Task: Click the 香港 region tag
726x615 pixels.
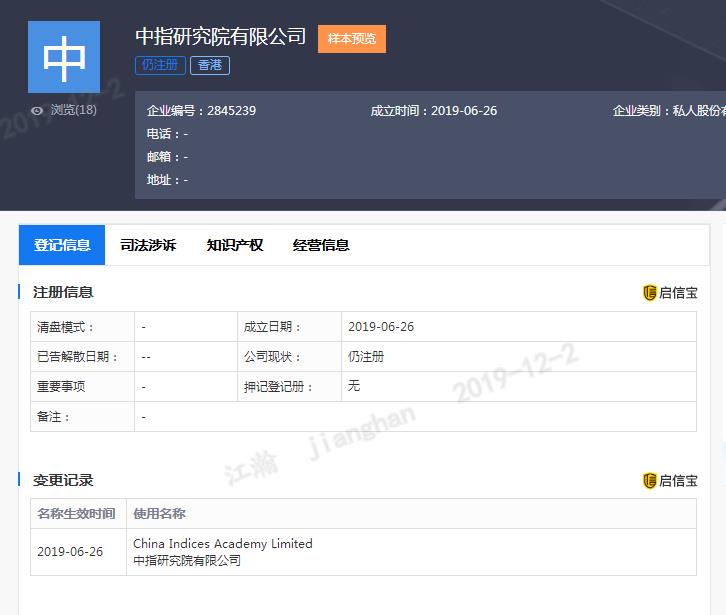Action: pyautogui.click(x=210, y=65)
